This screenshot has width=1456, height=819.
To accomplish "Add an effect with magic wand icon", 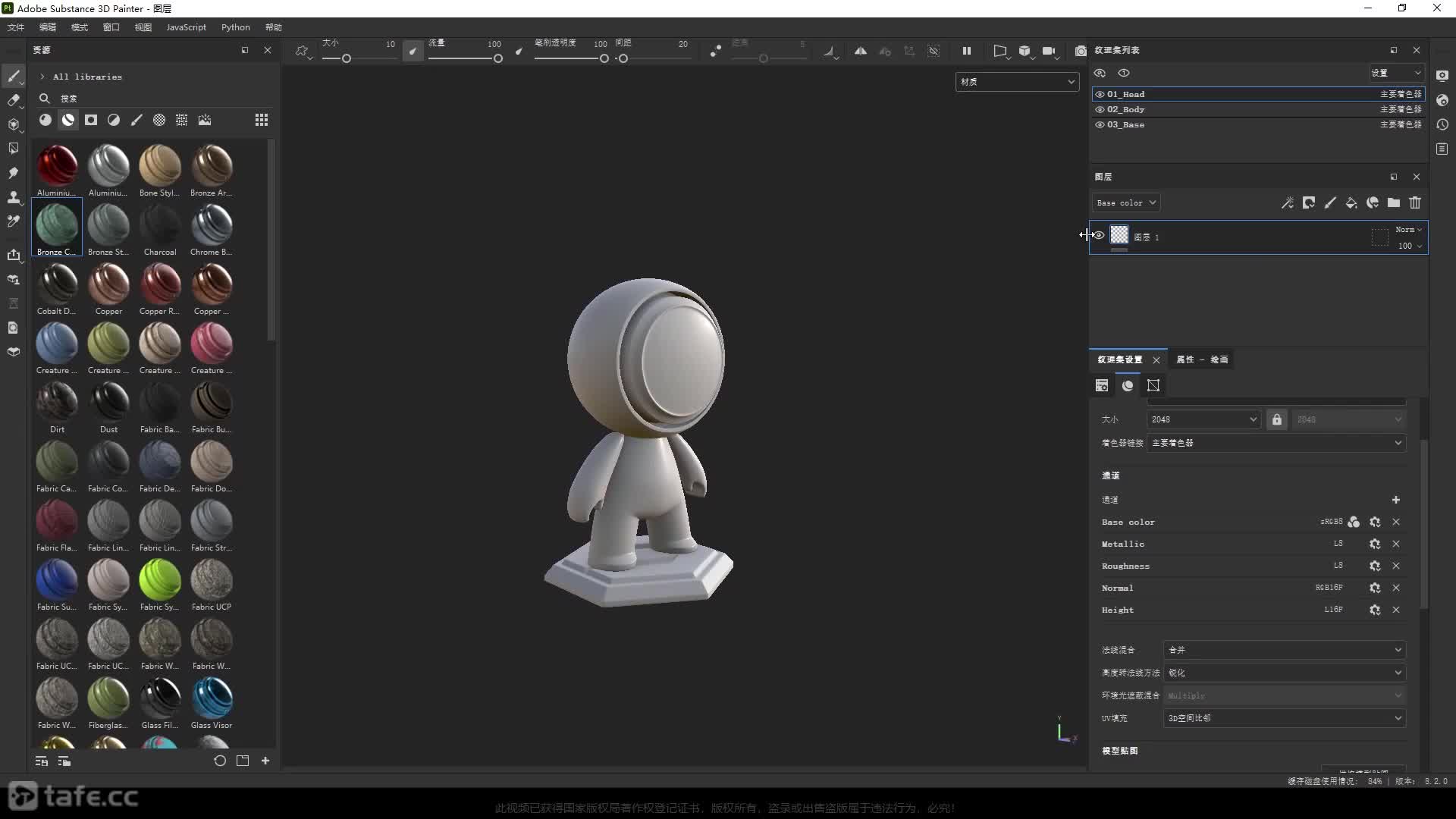I will point(1288,202).
